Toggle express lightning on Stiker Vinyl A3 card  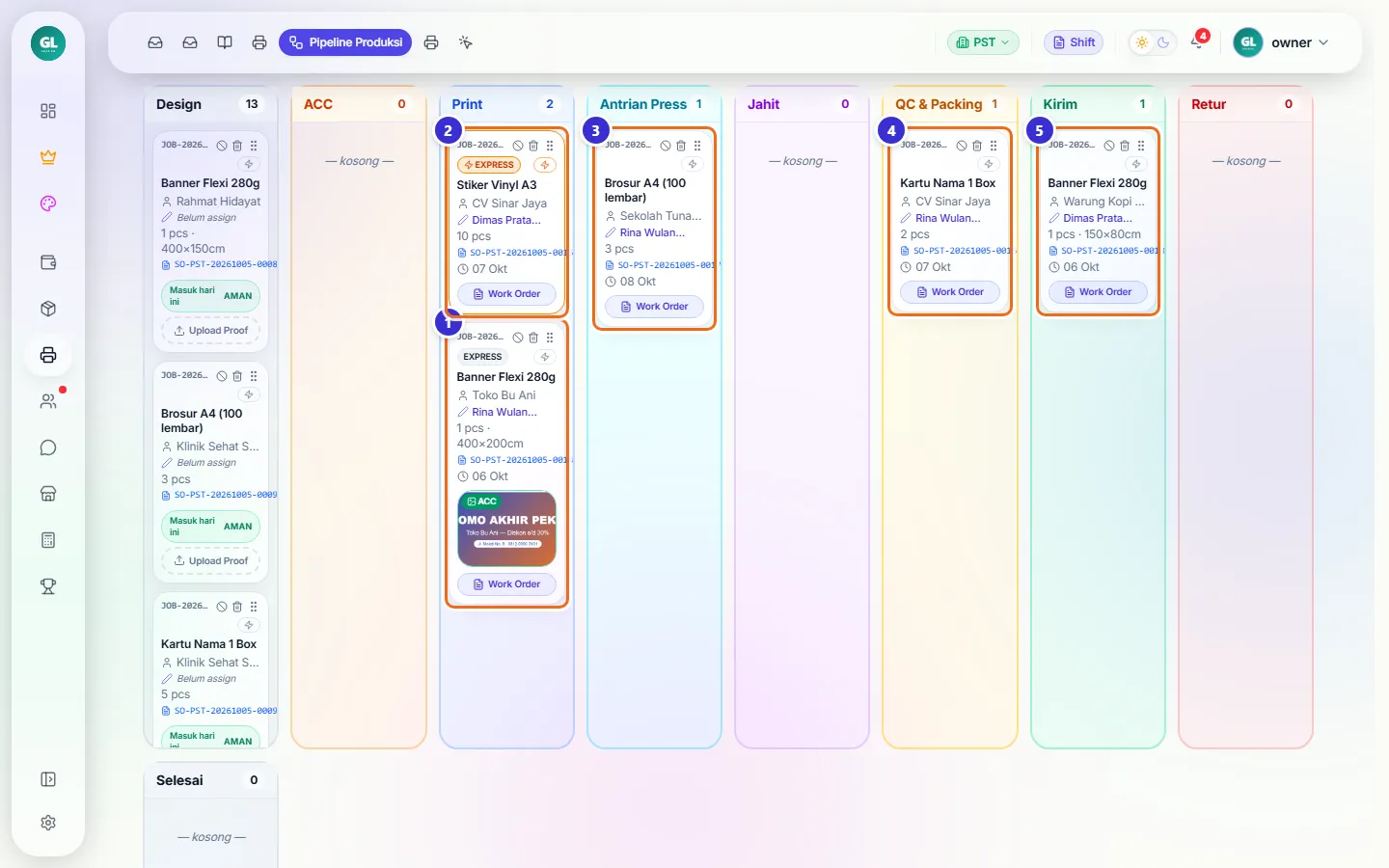(545, 165)
